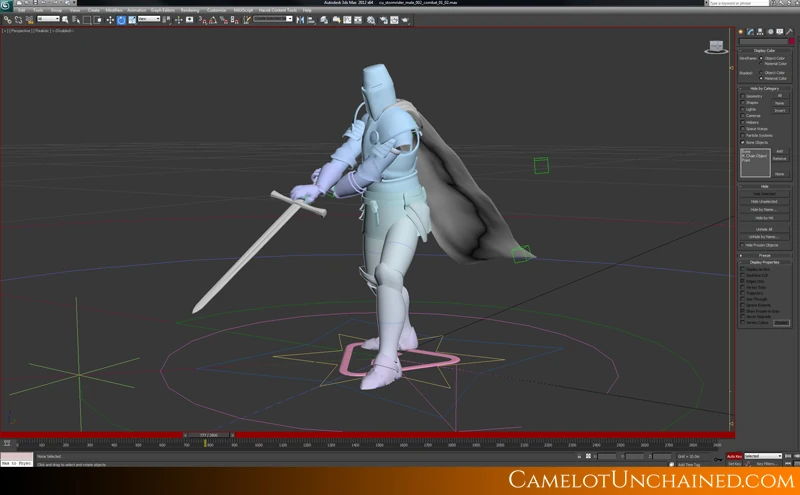This screenshot has width=800, height=495.
Task: Open the Animation menu
Action: 137,10
